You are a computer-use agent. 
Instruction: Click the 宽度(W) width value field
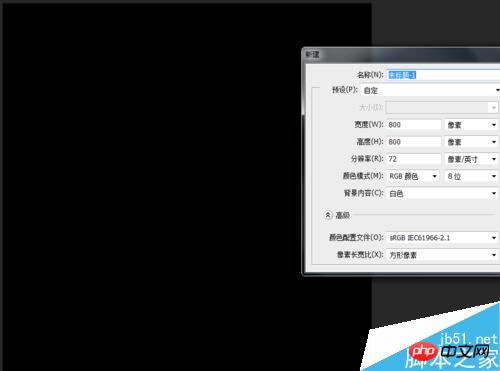414,125
